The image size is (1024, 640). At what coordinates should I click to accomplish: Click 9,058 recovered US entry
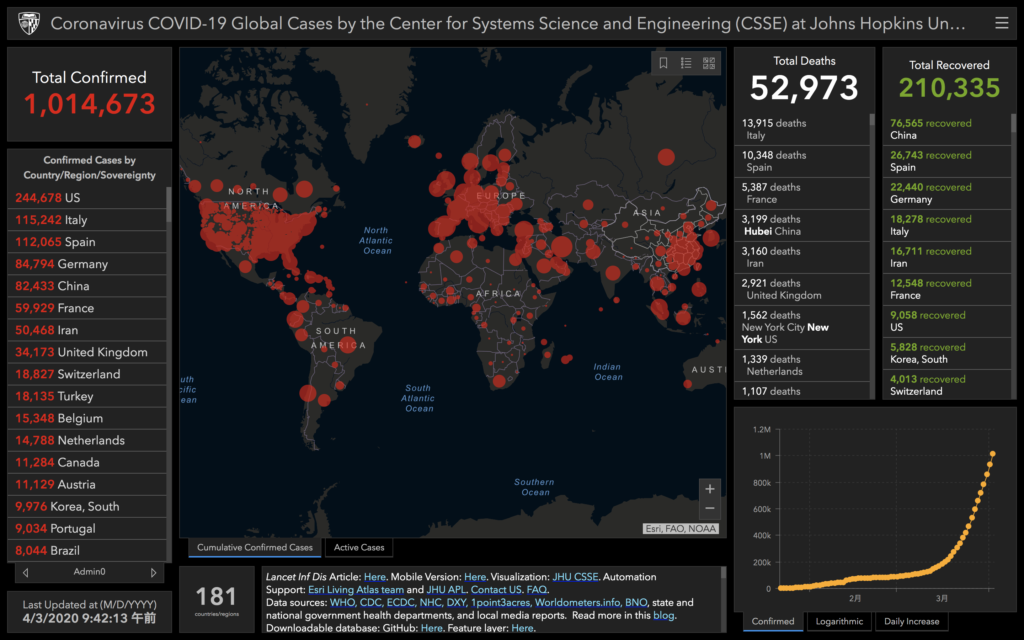coord(946,321)
